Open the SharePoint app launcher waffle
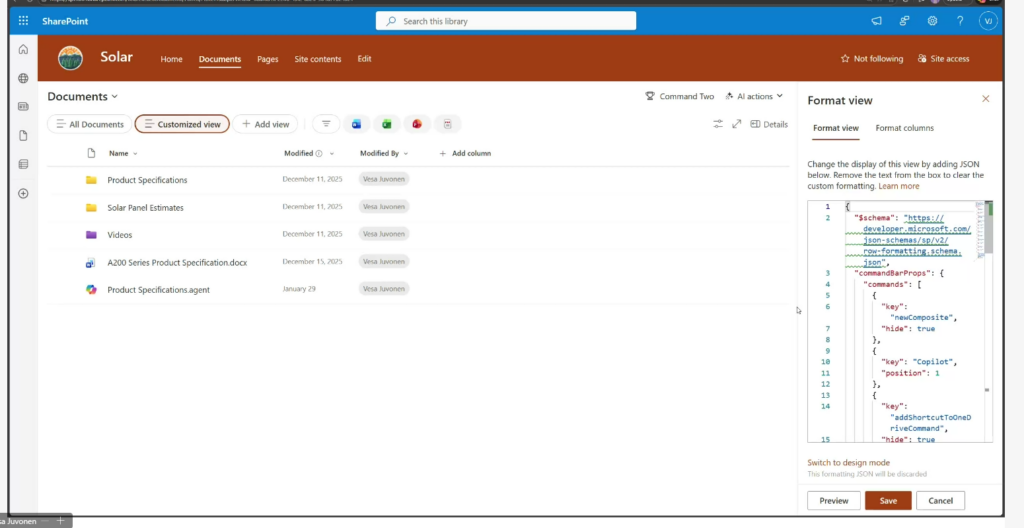Screen dimensions: 1024x528 pos(23,21)
